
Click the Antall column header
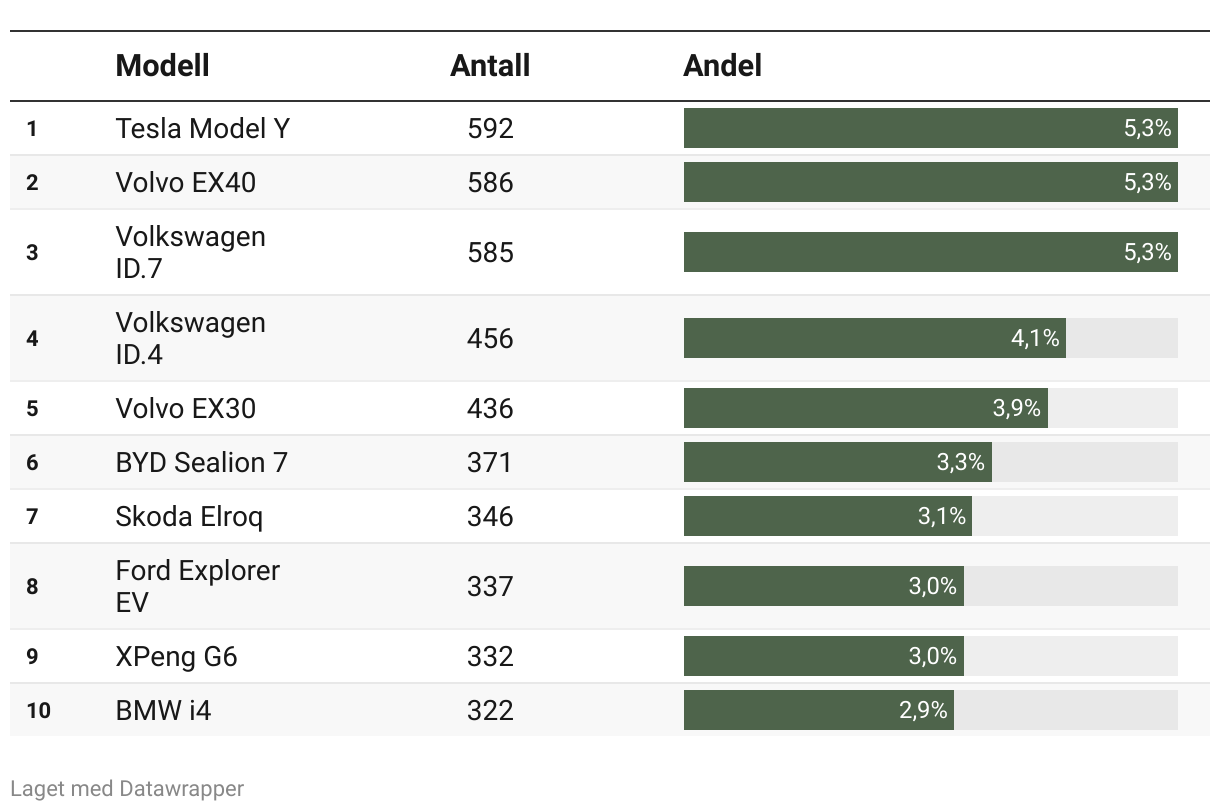[x=490, y=66]
